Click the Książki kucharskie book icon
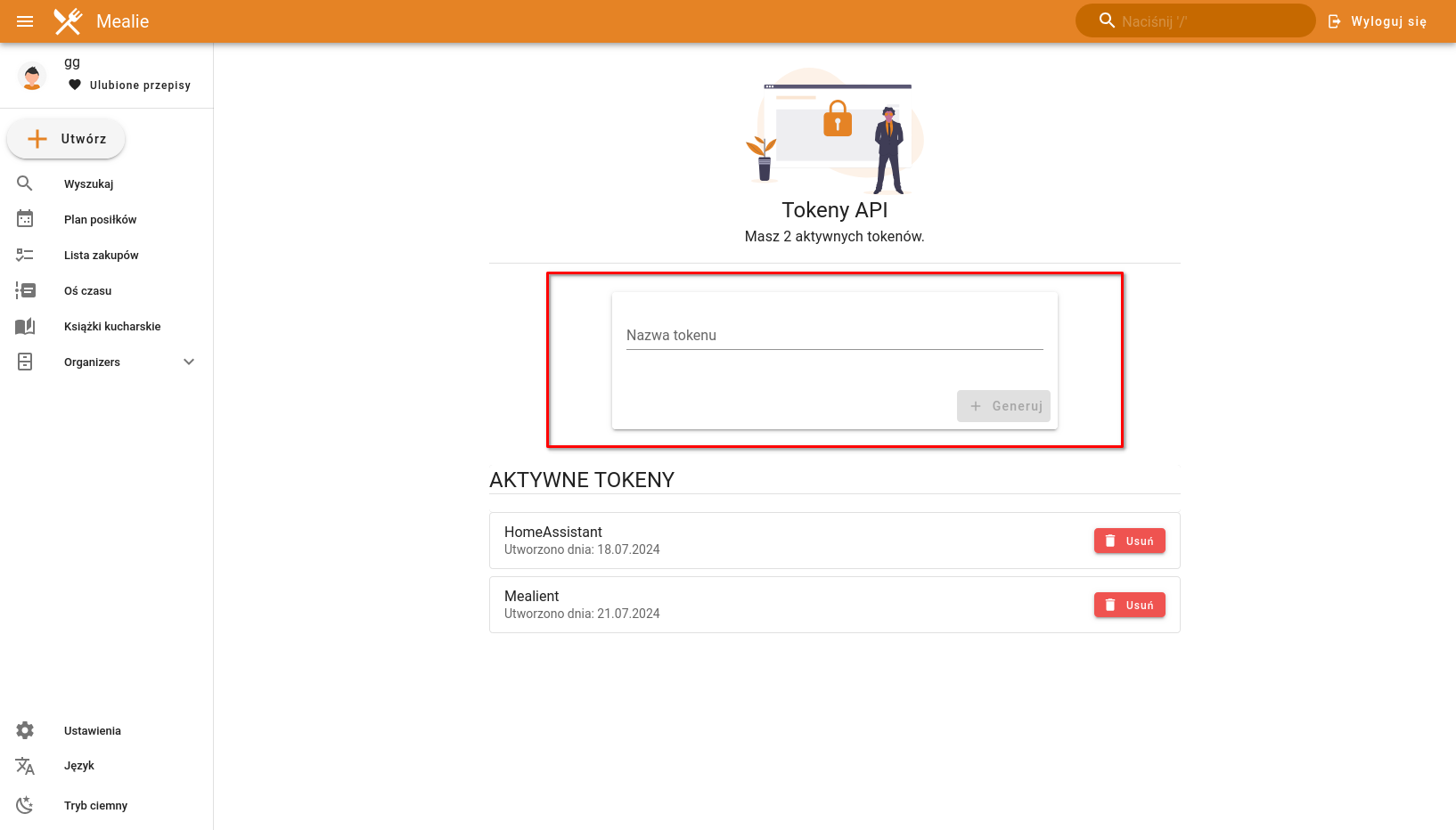 pyautogui.click(x=25, y=326)
